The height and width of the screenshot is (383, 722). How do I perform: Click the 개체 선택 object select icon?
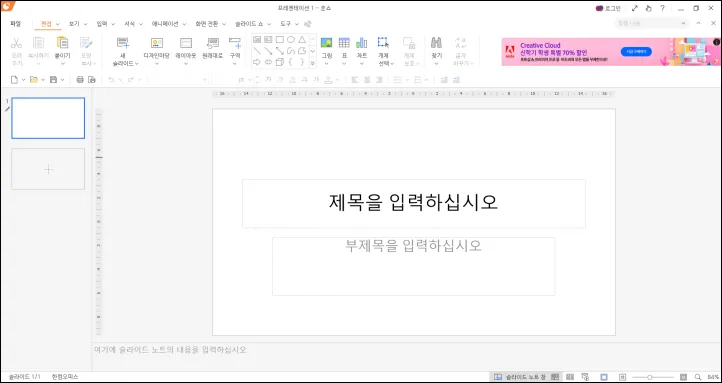[x=383, y=43]
